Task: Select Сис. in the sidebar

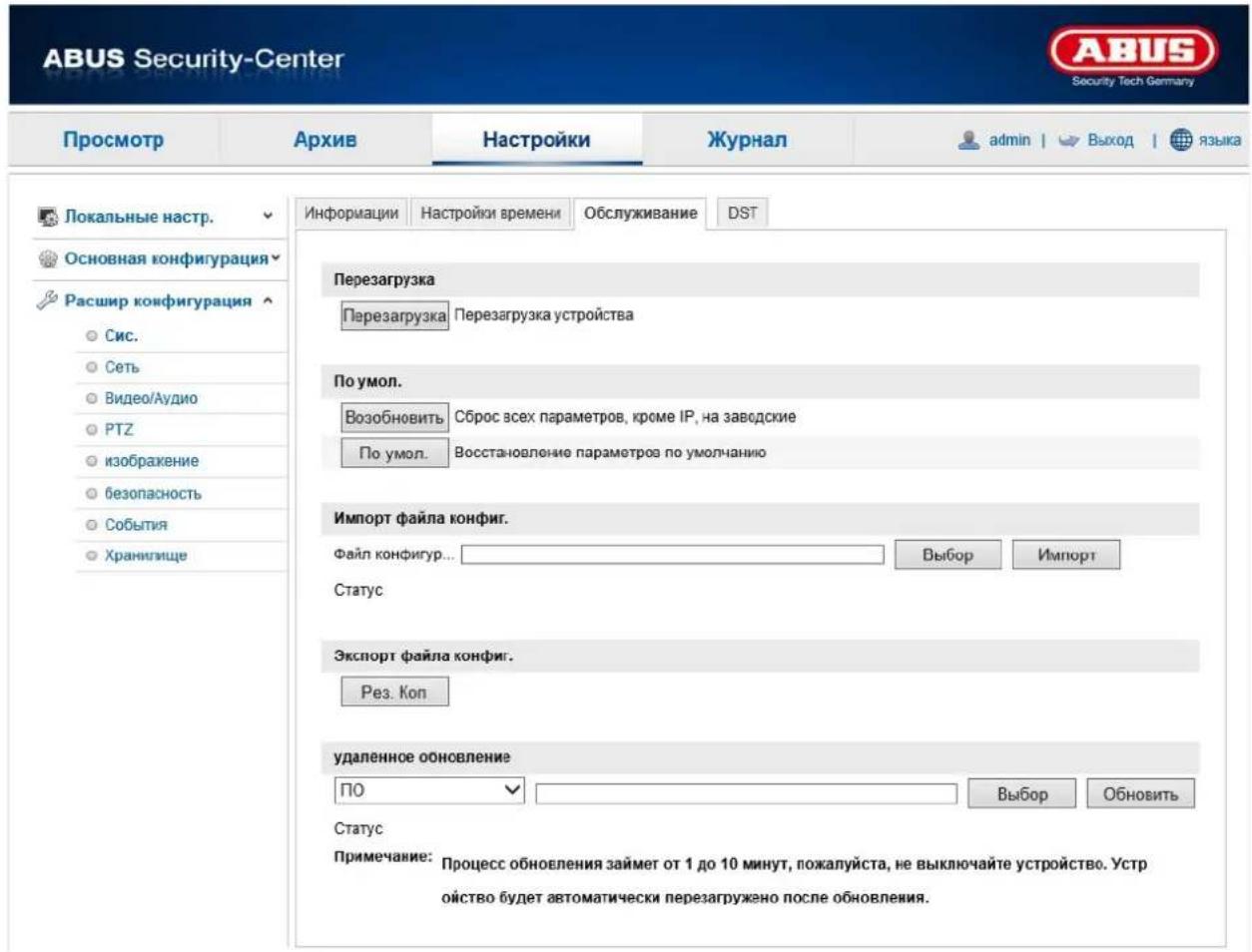Action: 121,335
